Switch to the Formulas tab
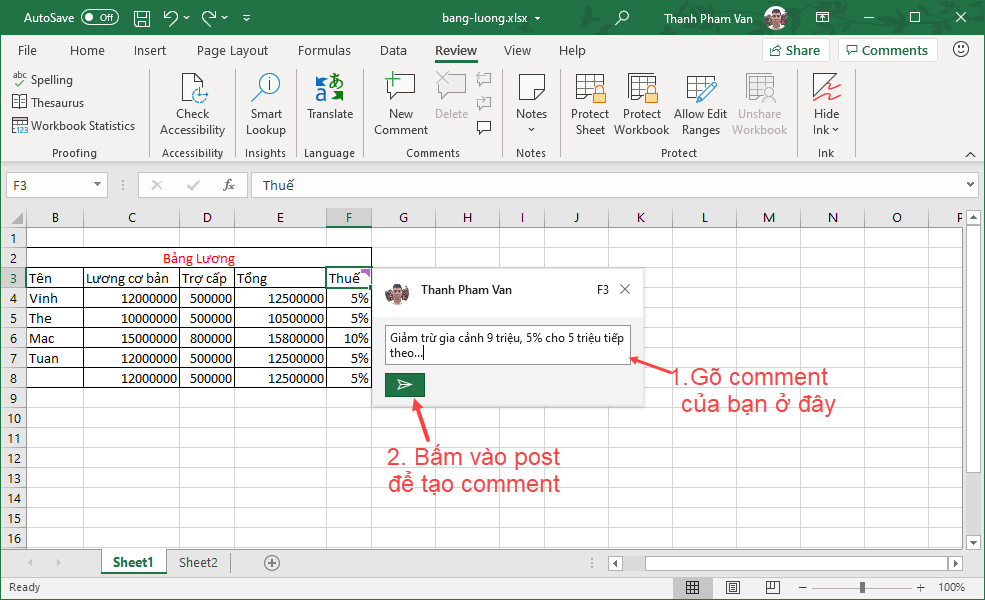Screen dimensions: 985x600 [324, 50]
